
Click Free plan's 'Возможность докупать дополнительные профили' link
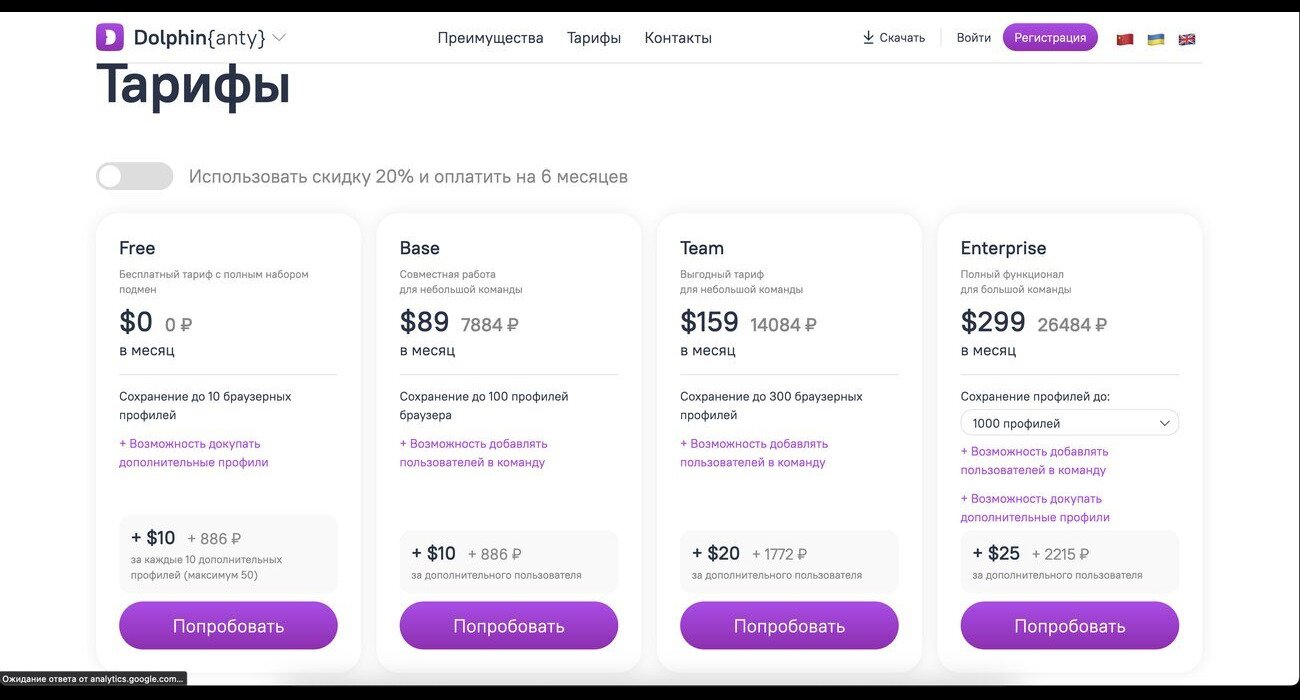194,453
